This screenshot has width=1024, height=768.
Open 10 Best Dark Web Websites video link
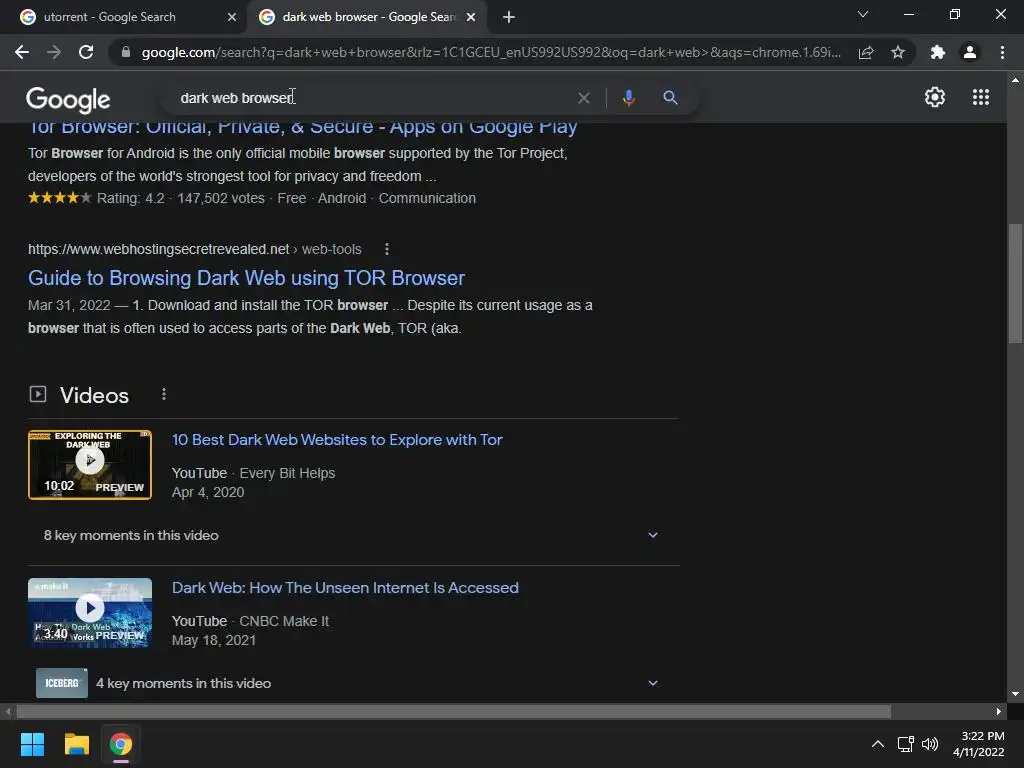(x=337, y=440)
